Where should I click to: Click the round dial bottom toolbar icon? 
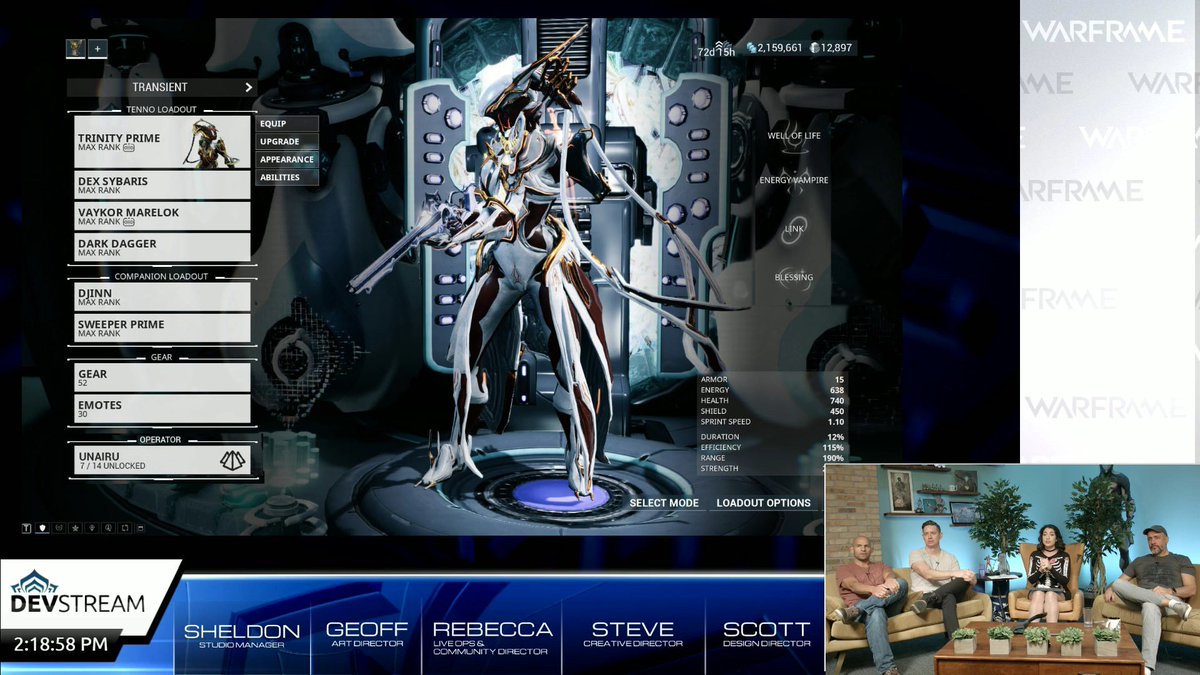[x=108, y=527]
